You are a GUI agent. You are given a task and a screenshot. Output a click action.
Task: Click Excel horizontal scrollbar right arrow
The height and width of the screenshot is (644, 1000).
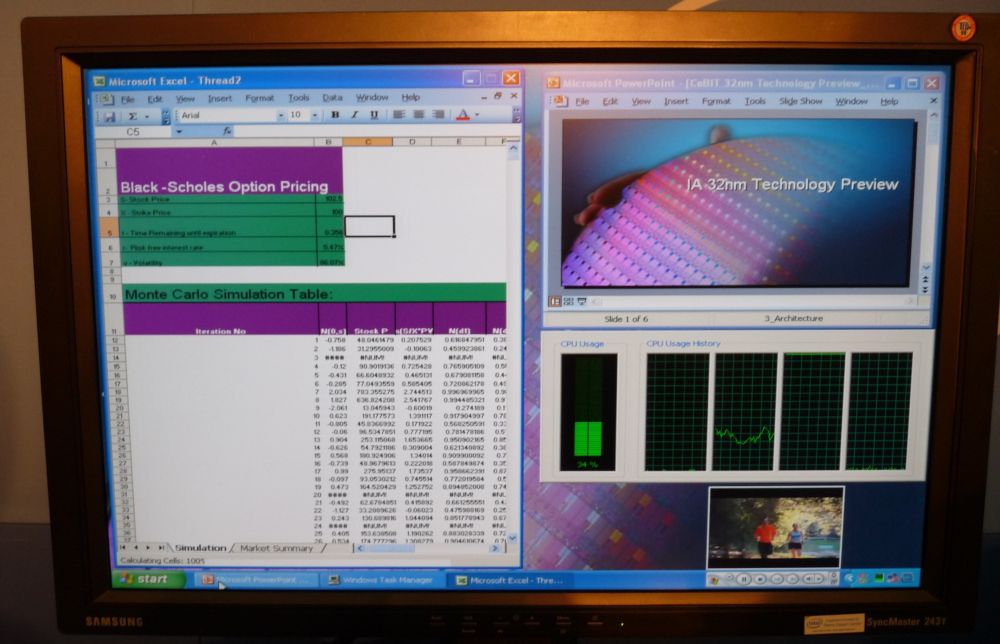point(494,548)
